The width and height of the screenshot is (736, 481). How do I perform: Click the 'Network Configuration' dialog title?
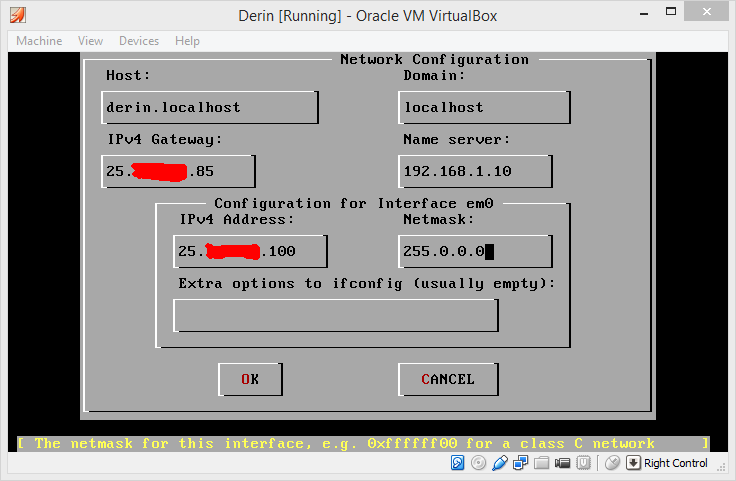(435, 60)
